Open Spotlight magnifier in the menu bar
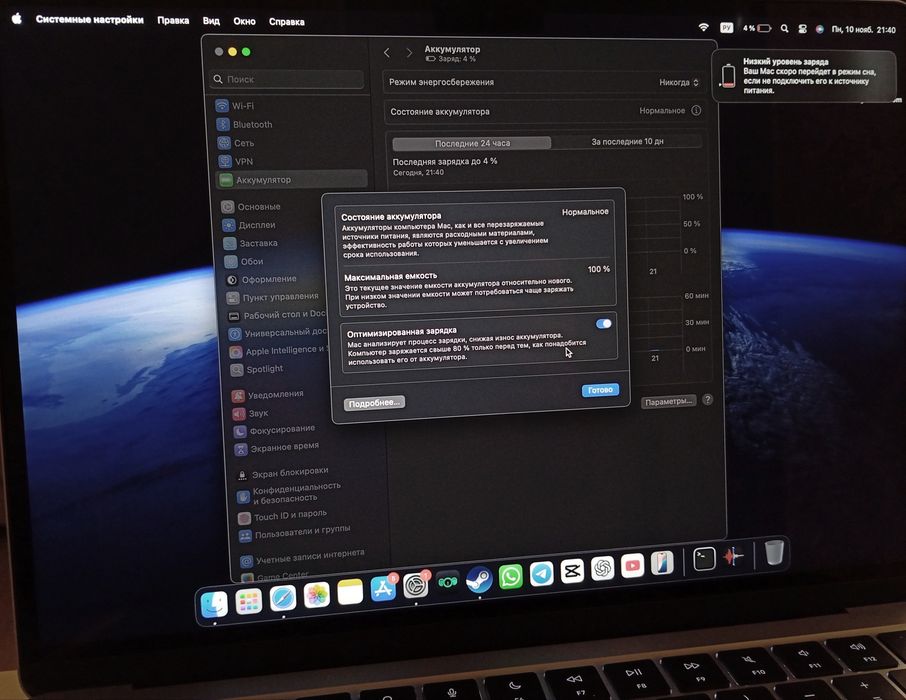Viewport: 906px width, 700px height. (784, 28)
